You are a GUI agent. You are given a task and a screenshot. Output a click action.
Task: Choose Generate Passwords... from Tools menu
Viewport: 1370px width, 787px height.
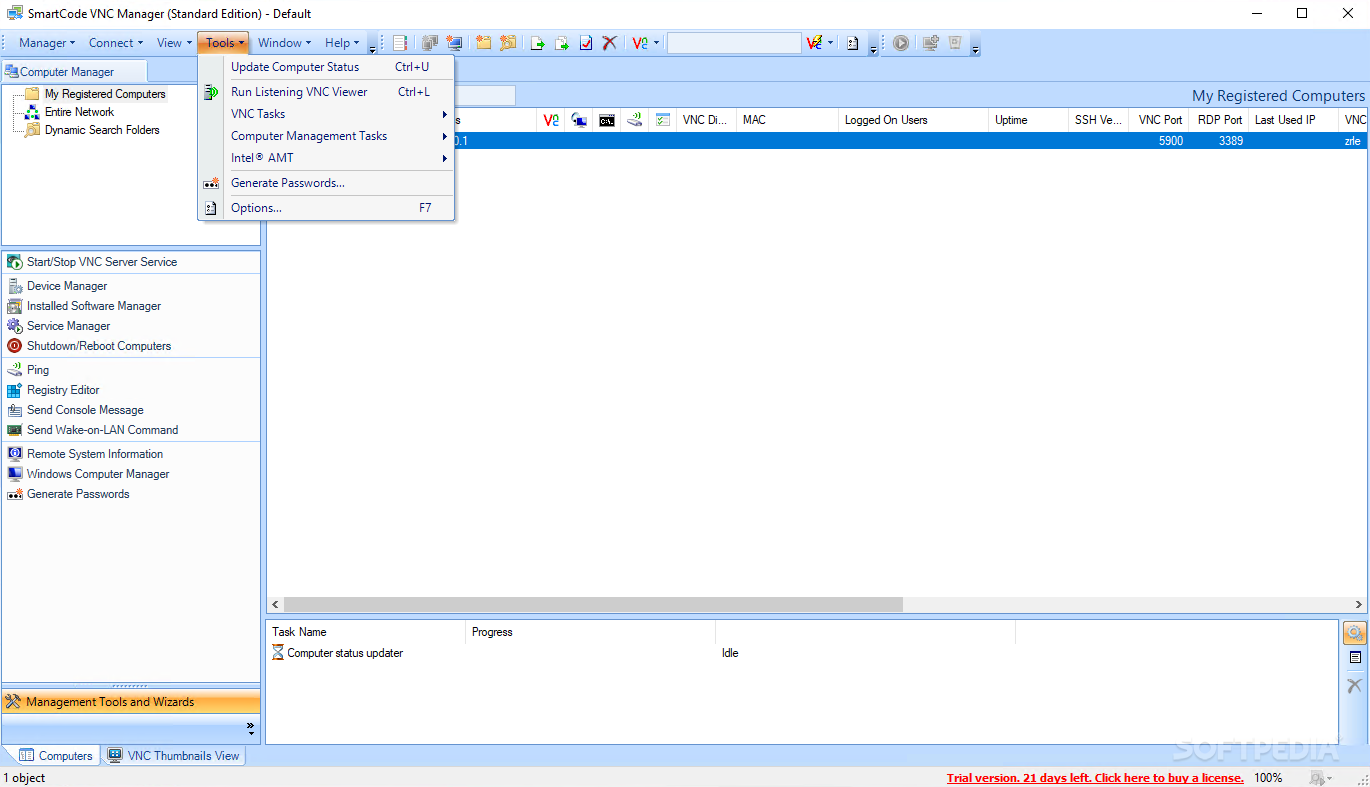(327, 183)
